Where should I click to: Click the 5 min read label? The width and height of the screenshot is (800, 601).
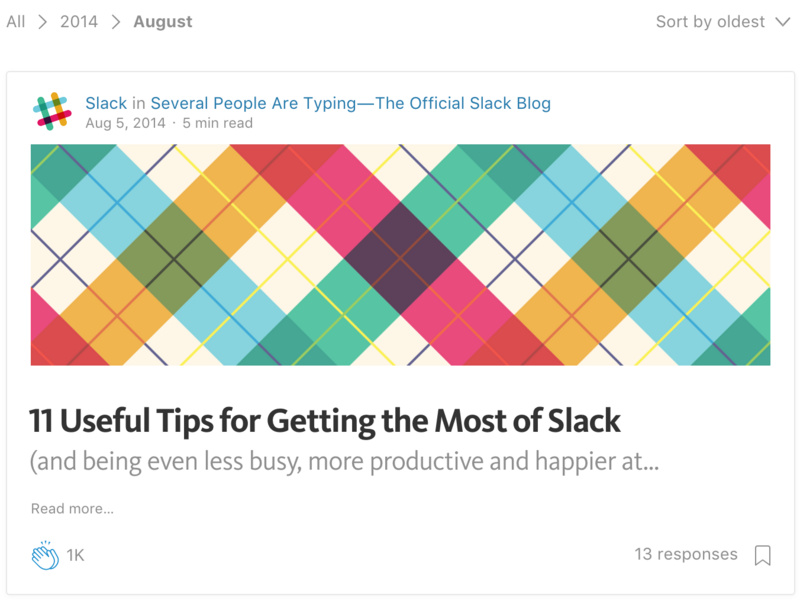218,123
